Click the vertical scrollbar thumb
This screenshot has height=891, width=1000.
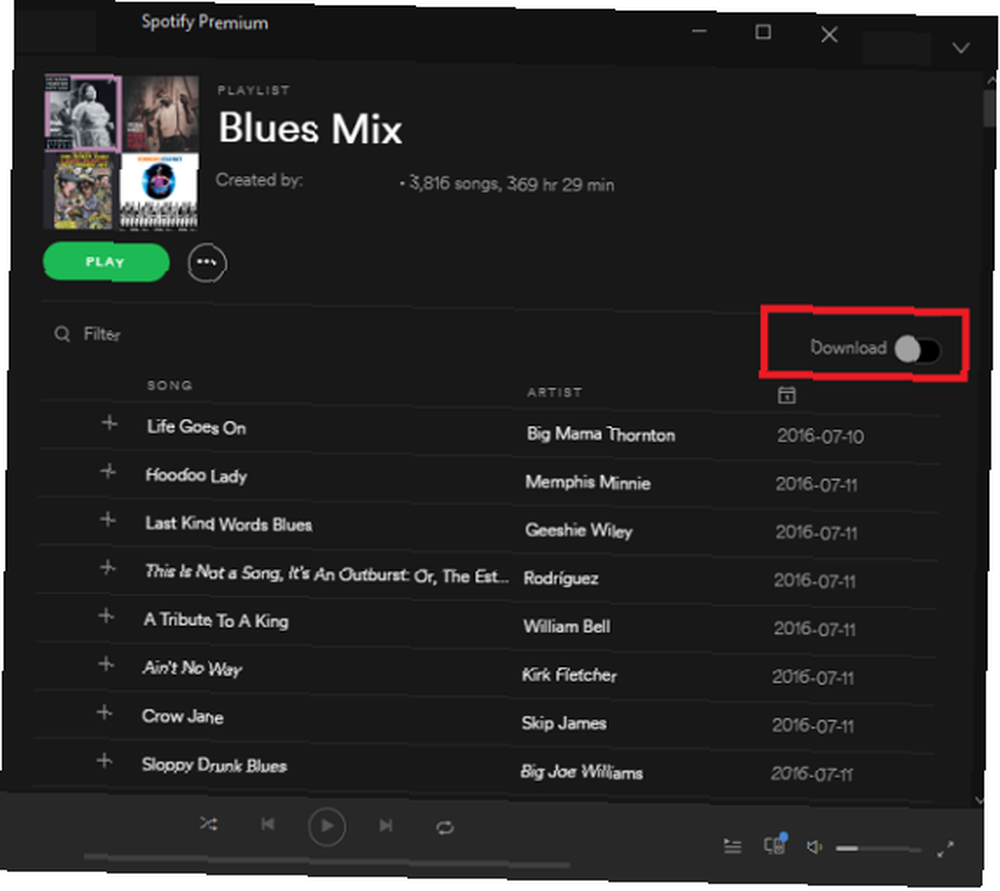pos(990,108)
